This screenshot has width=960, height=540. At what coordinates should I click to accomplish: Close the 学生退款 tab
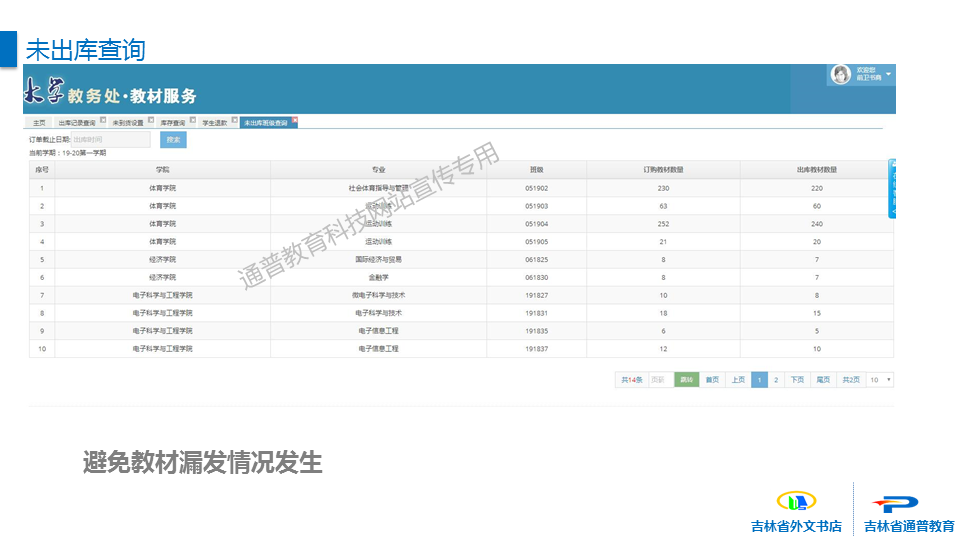coord(234,120)
